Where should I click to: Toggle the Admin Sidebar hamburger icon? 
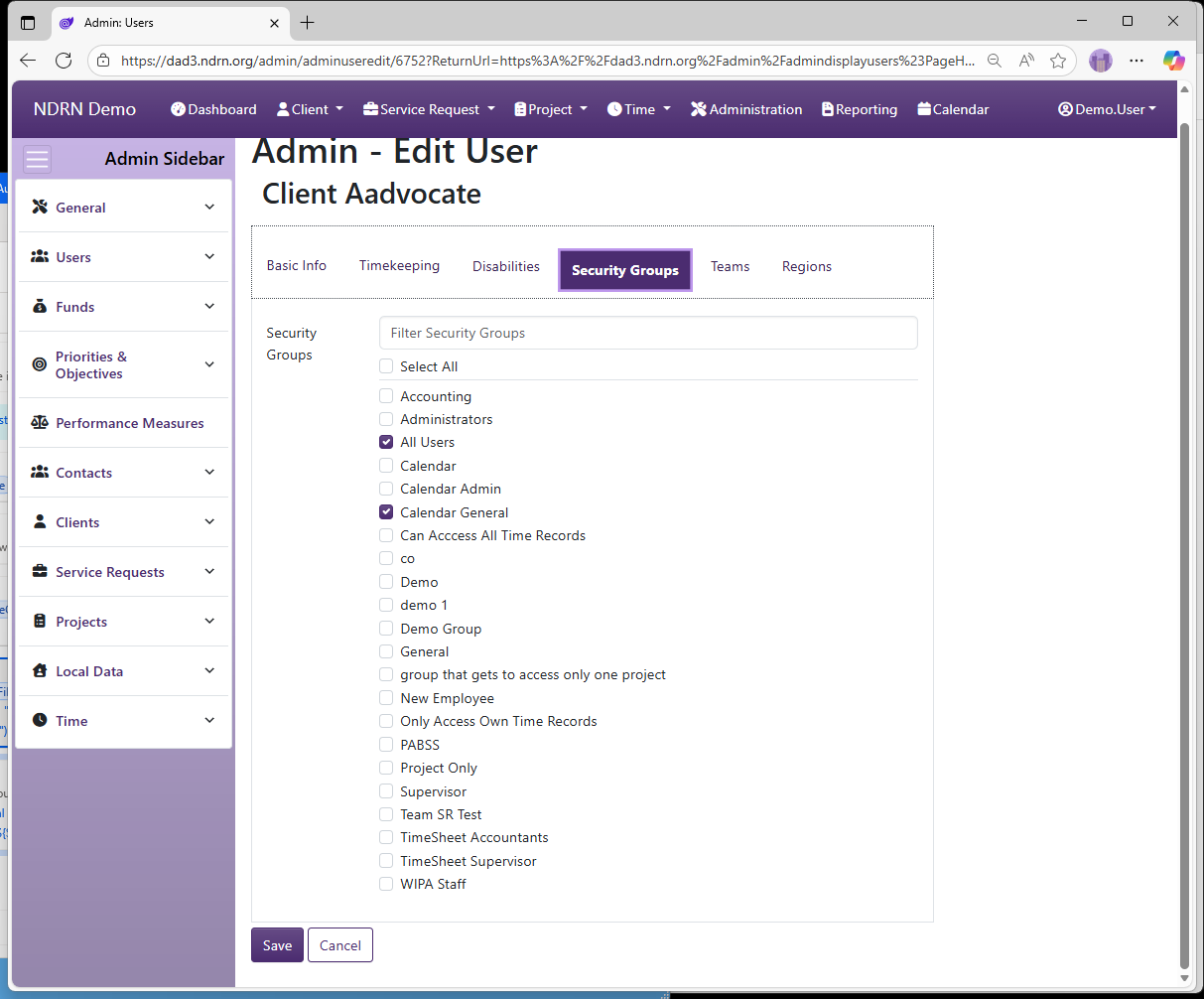click(38, 159)
